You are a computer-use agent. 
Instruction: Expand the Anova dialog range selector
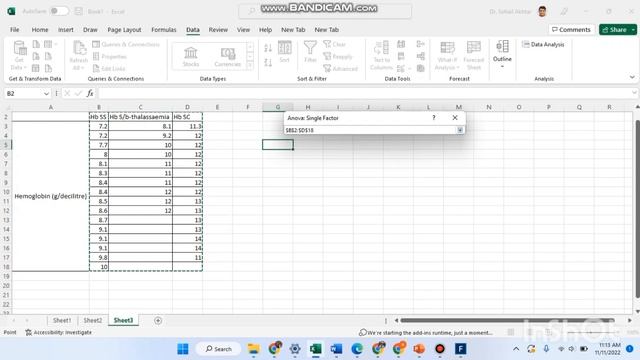460,130
